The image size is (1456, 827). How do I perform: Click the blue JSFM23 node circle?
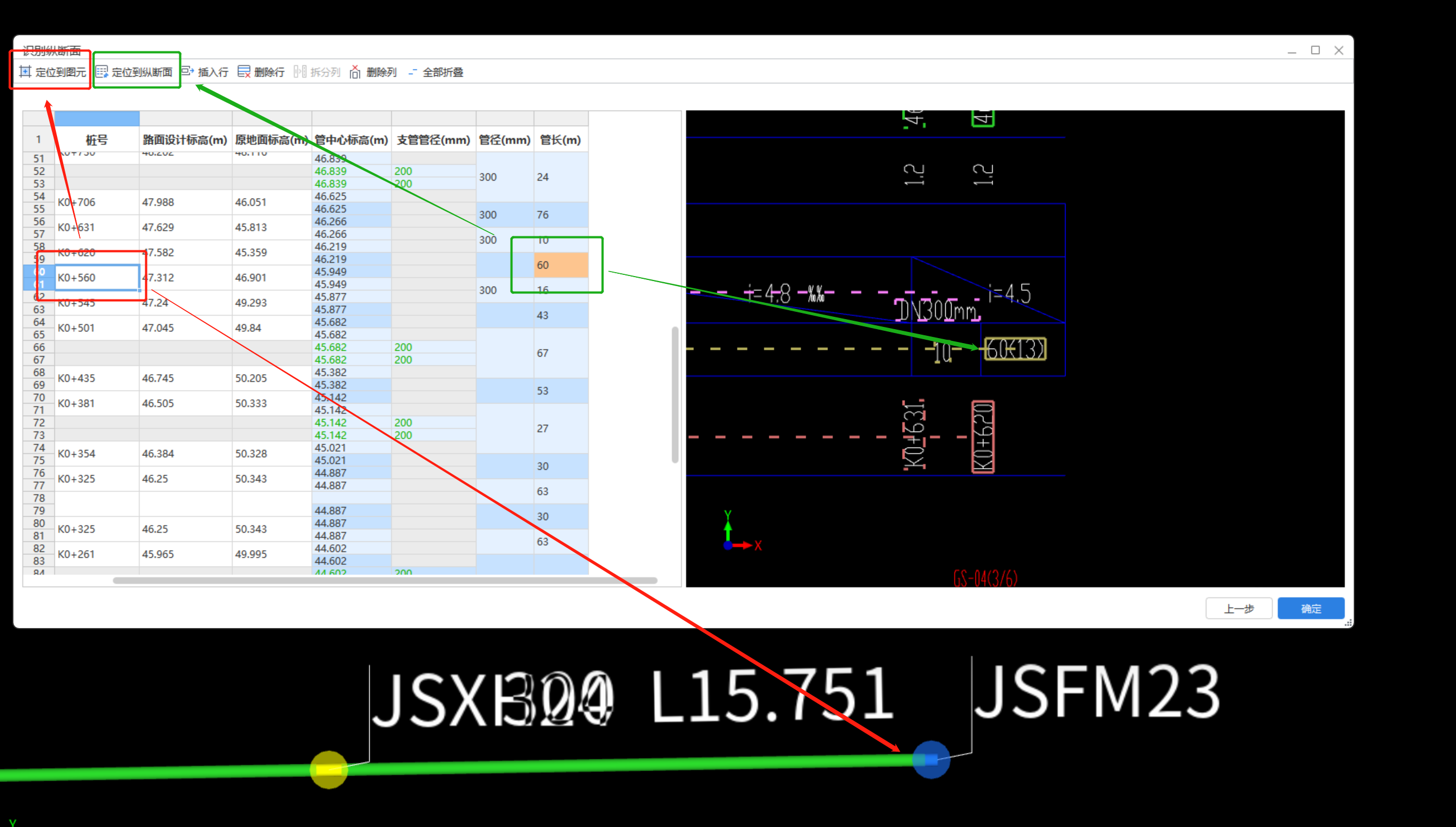pos(931,759)
